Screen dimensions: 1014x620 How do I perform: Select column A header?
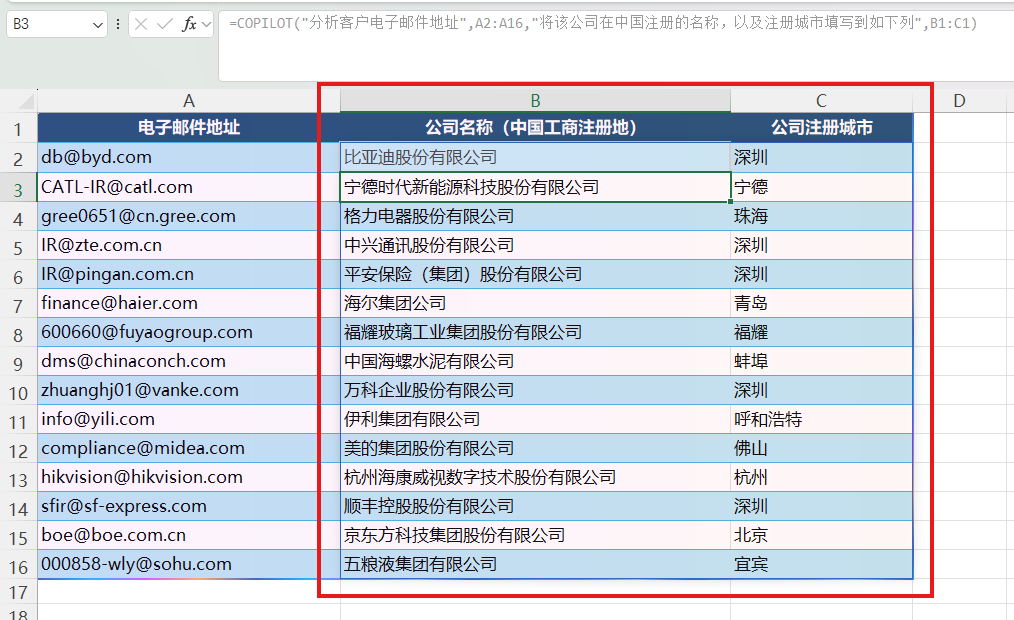pos(189,101)
